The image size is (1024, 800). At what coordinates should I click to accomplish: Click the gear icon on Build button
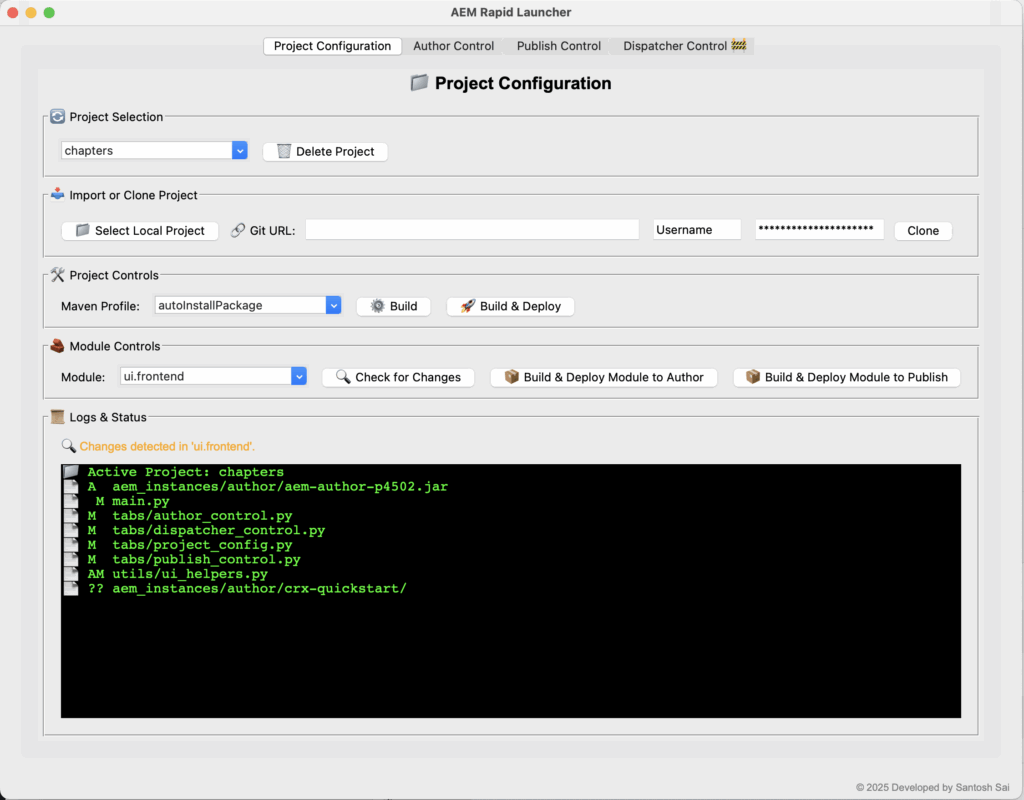click(377, 306)
